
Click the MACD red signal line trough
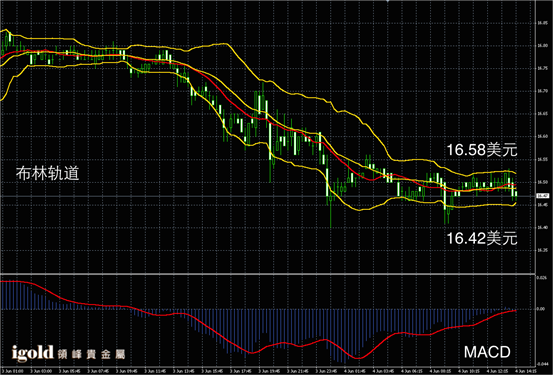coord(357,357)
